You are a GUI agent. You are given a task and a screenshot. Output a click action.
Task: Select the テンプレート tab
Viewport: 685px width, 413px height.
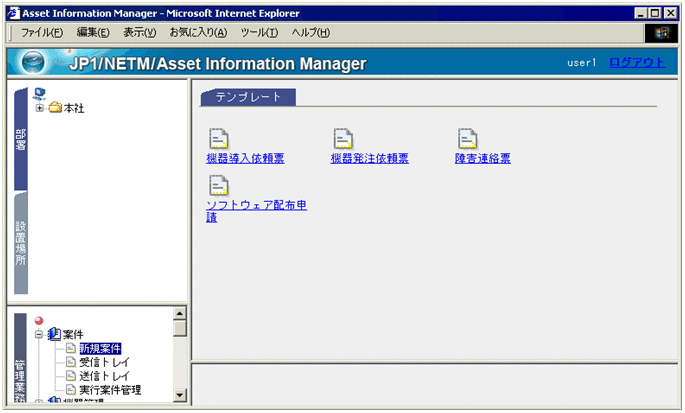coord(248,97)
